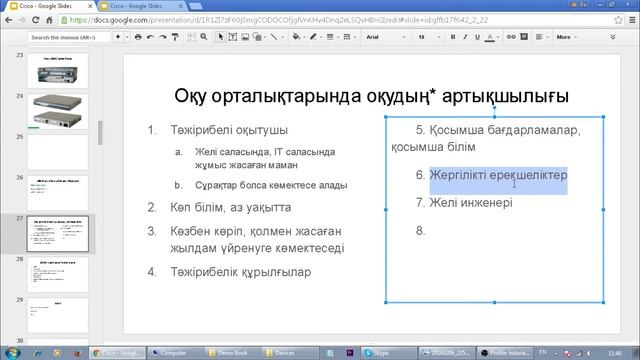640x360 pixels.
Task: Select the line tool
Action: 273,37
